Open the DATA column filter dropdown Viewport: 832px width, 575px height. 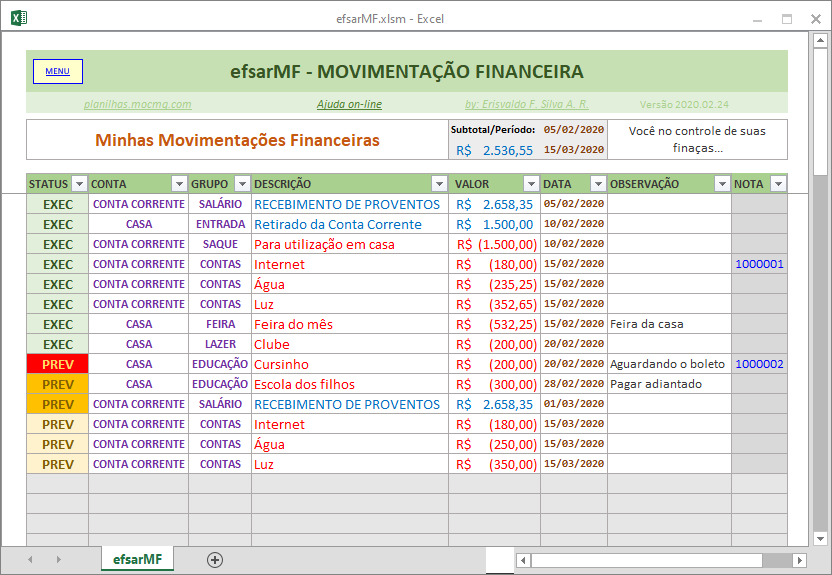598,184
